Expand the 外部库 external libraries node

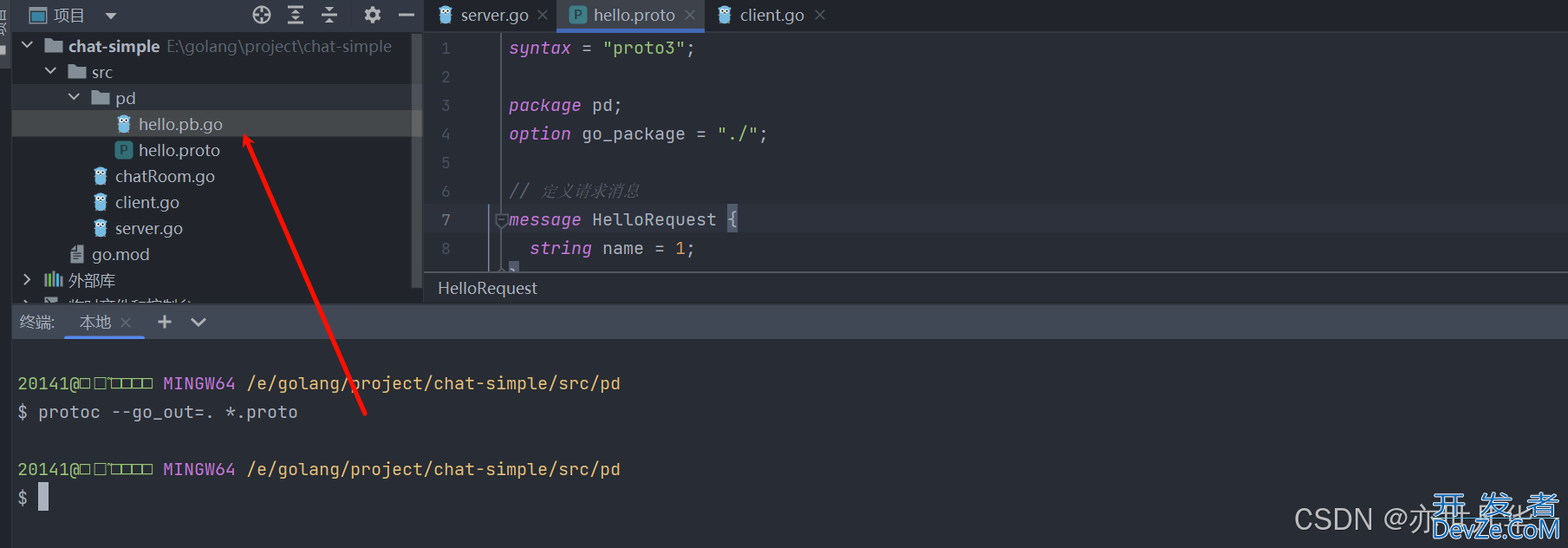click(x=27, y=279)
